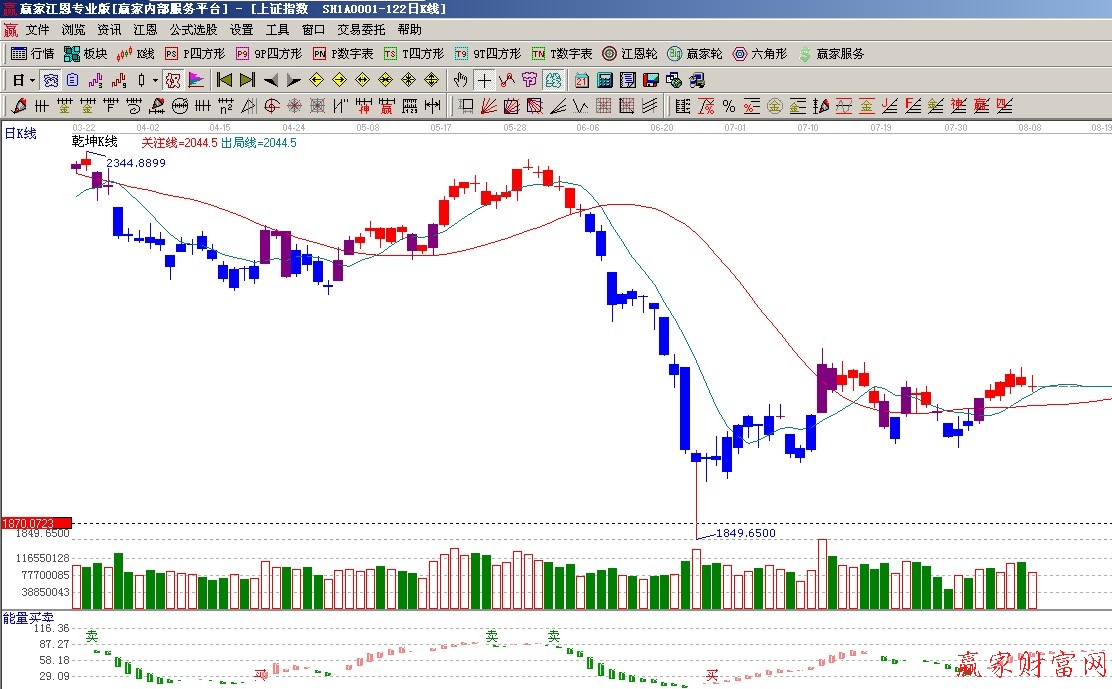Click the calendar icon showing 21
Viewport: 1112px width, 689px height.
pos(582,80)
